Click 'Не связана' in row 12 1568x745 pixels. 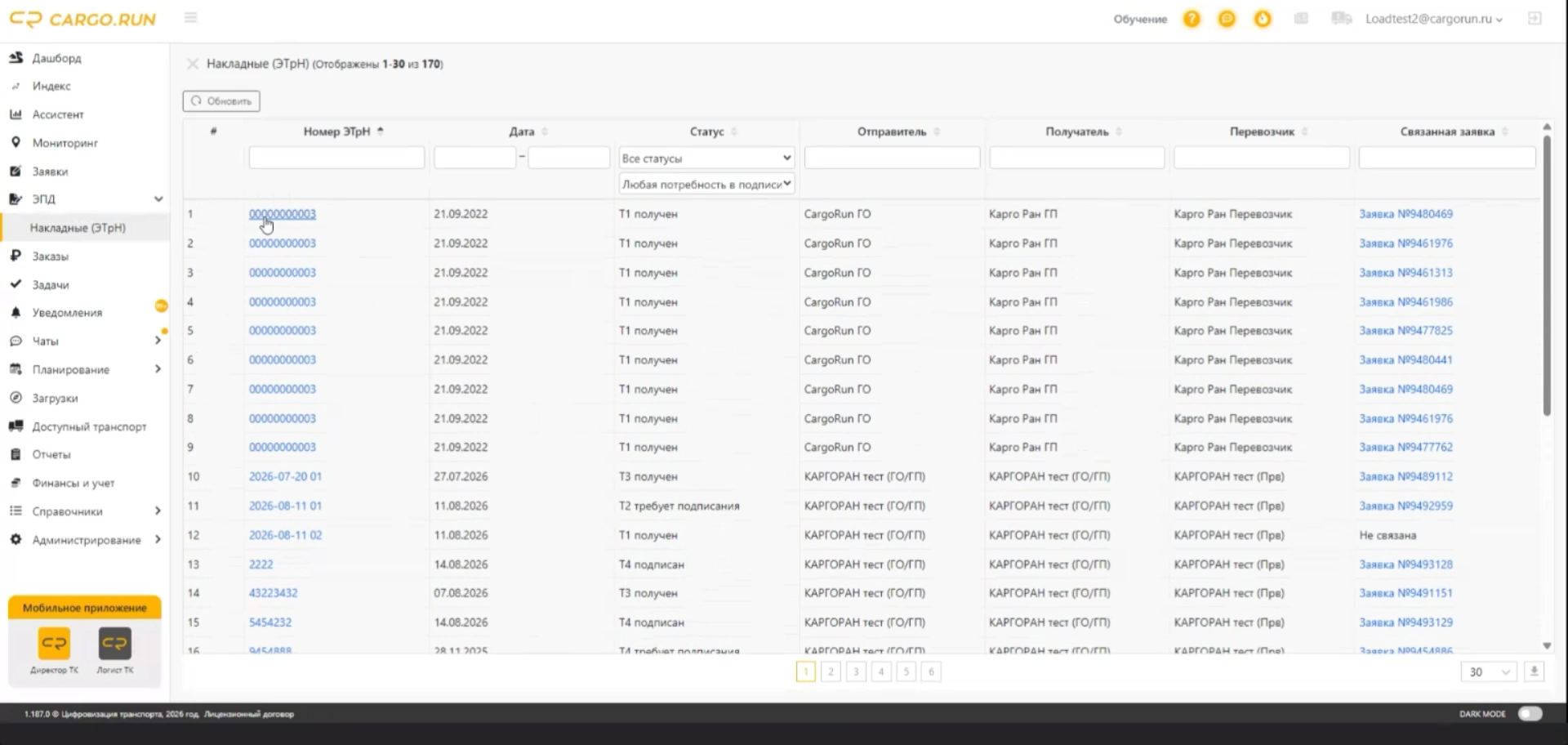click(x=1388, y=535)
